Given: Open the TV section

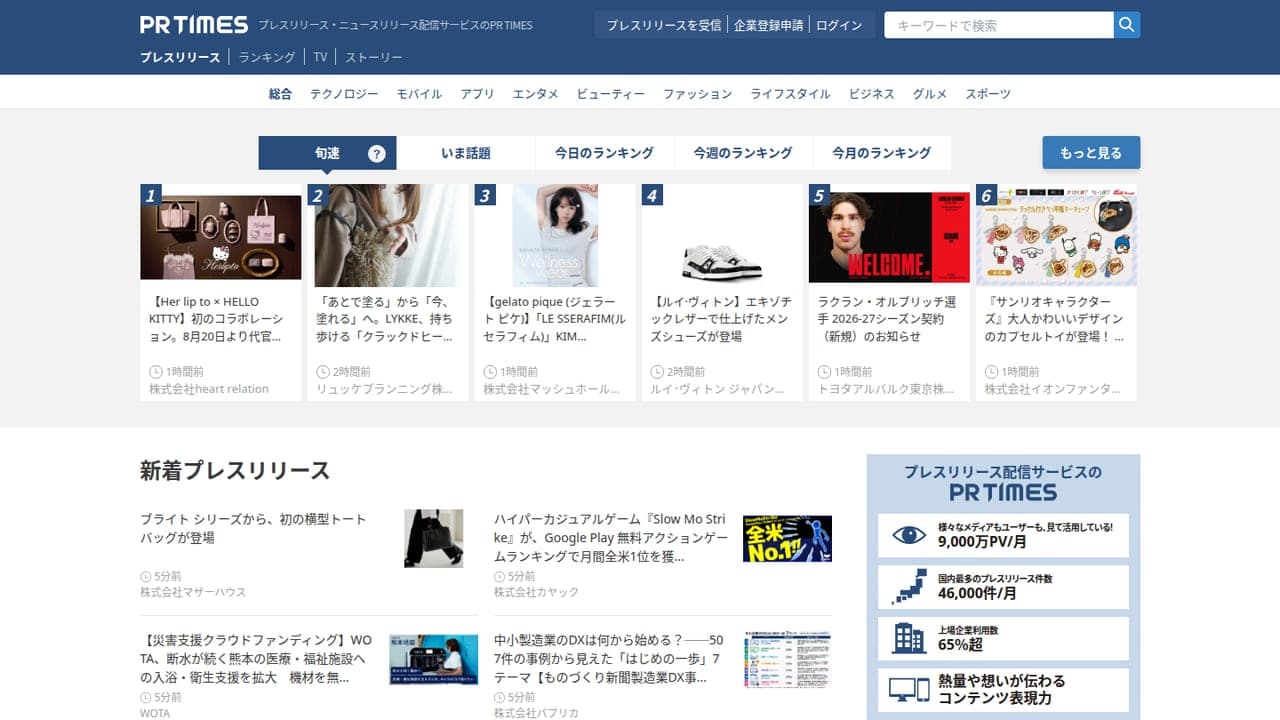Looking at the screenshot, I should click(x=320, y=57).
